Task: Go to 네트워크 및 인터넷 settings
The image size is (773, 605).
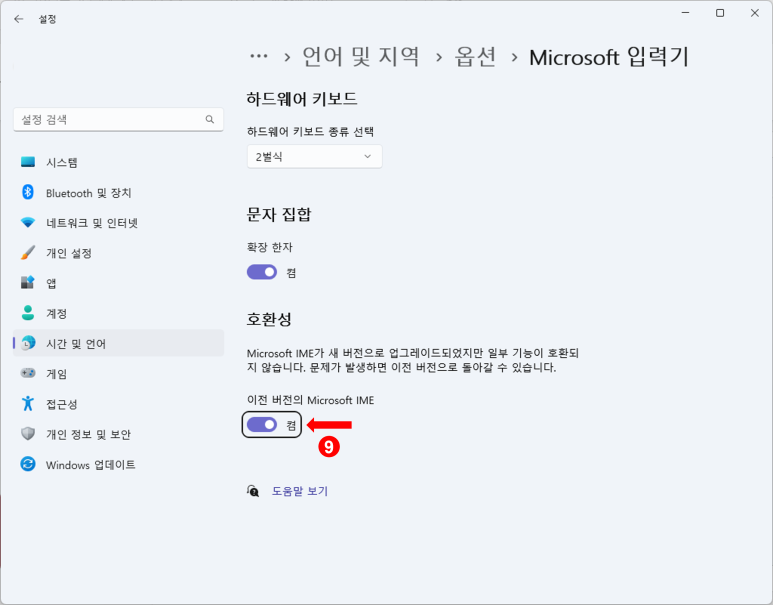Action: 118,223
